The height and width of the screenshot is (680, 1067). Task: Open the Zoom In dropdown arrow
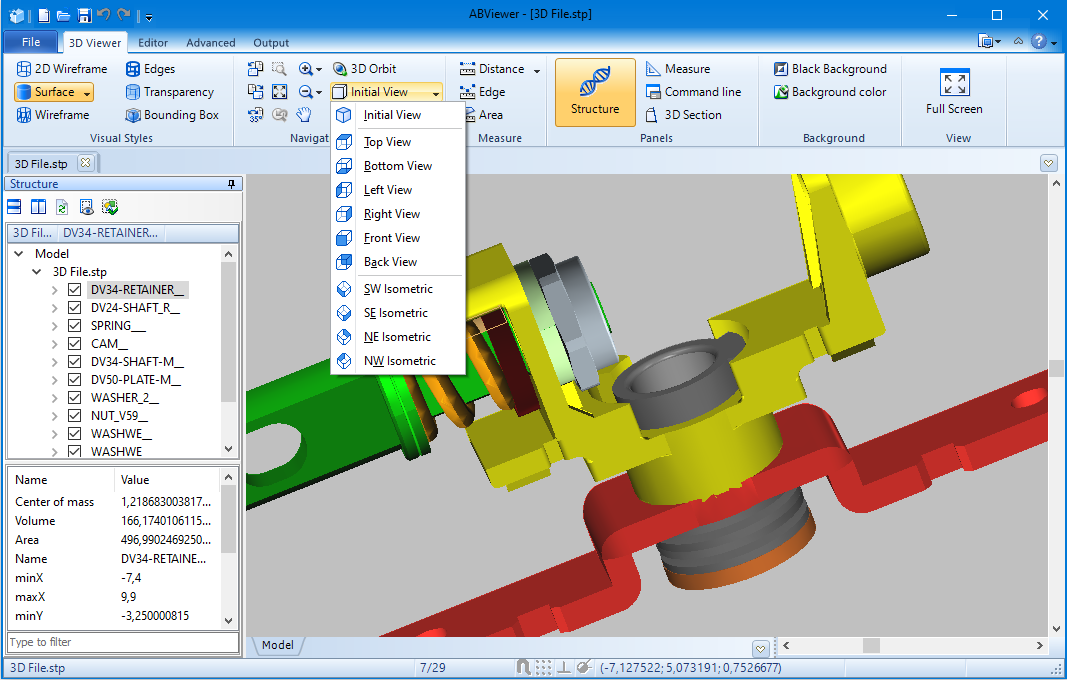click(x=318, y=69)
